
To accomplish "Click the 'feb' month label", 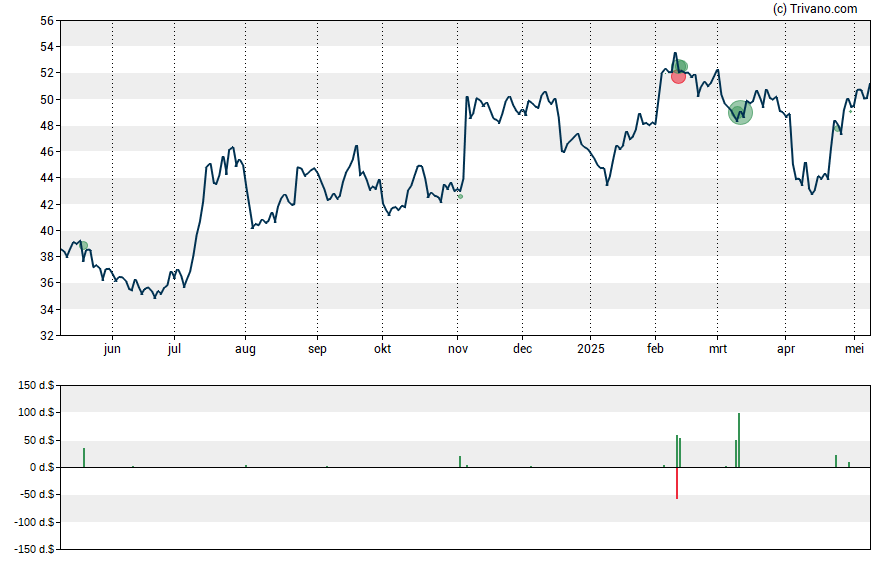I will coord(655,349).
